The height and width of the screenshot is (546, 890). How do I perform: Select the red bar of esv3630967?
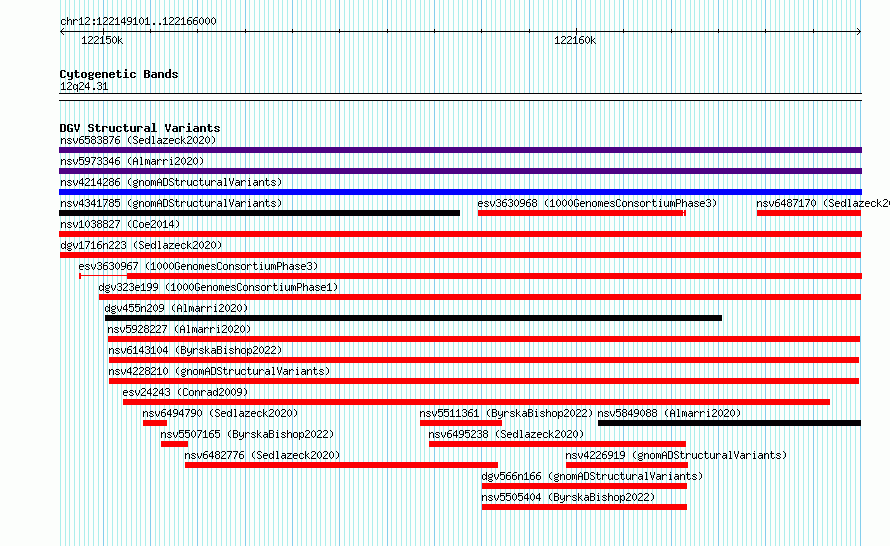coord(471,276)
